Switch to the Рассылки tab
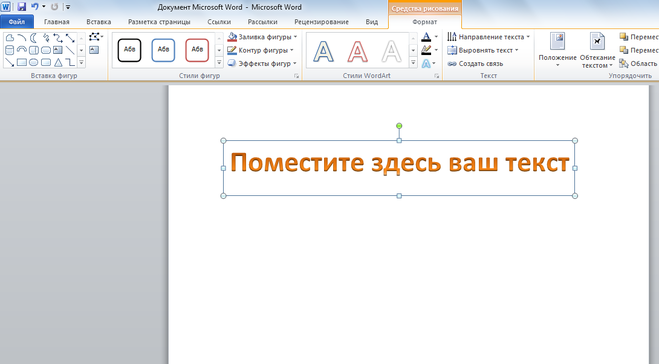 263,22
